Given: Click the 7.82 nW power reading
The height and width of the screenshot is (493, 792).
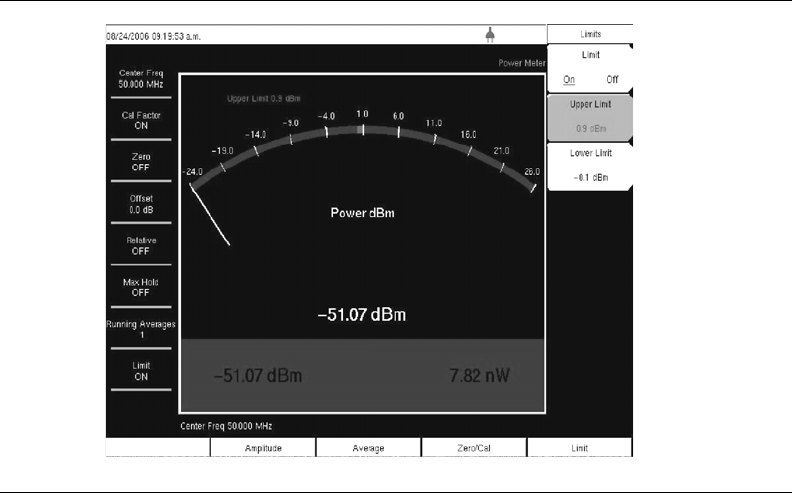Looking at the screenshot, I should tap(479, 376).
